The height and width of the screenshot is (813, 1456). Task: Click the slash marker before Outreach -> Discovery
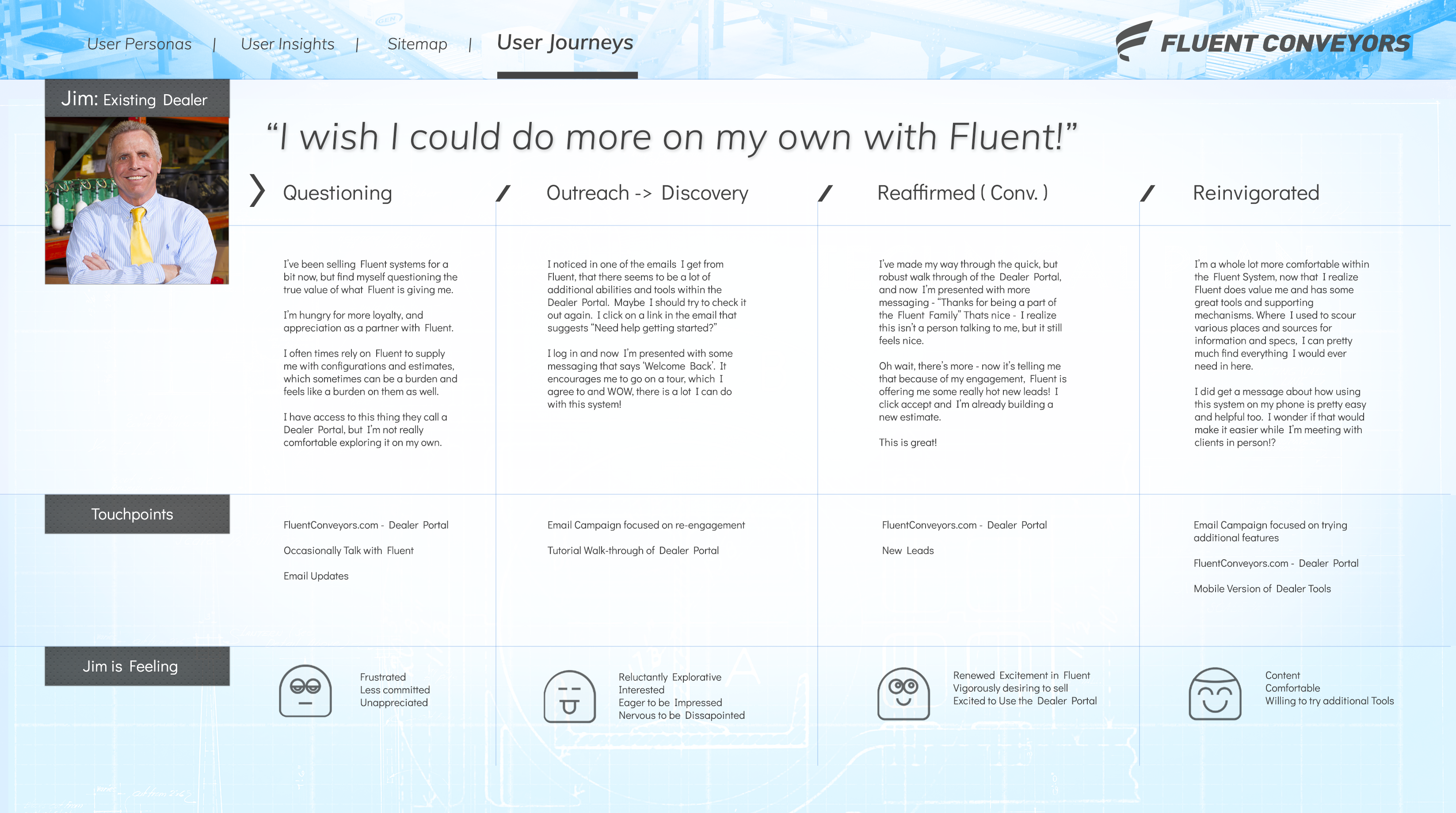[x=503, y=193]
